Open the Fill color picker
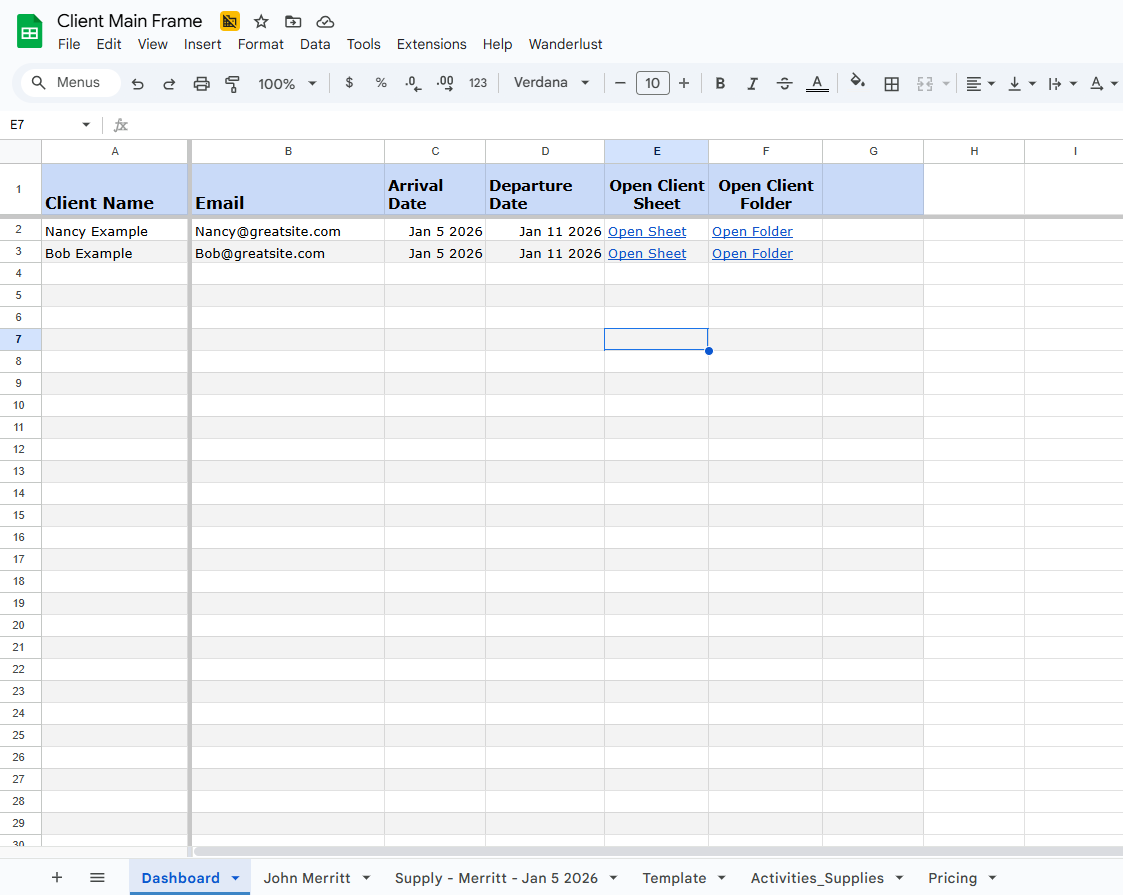The height and width of the screenshot is (895, 1123). (857, 83)
